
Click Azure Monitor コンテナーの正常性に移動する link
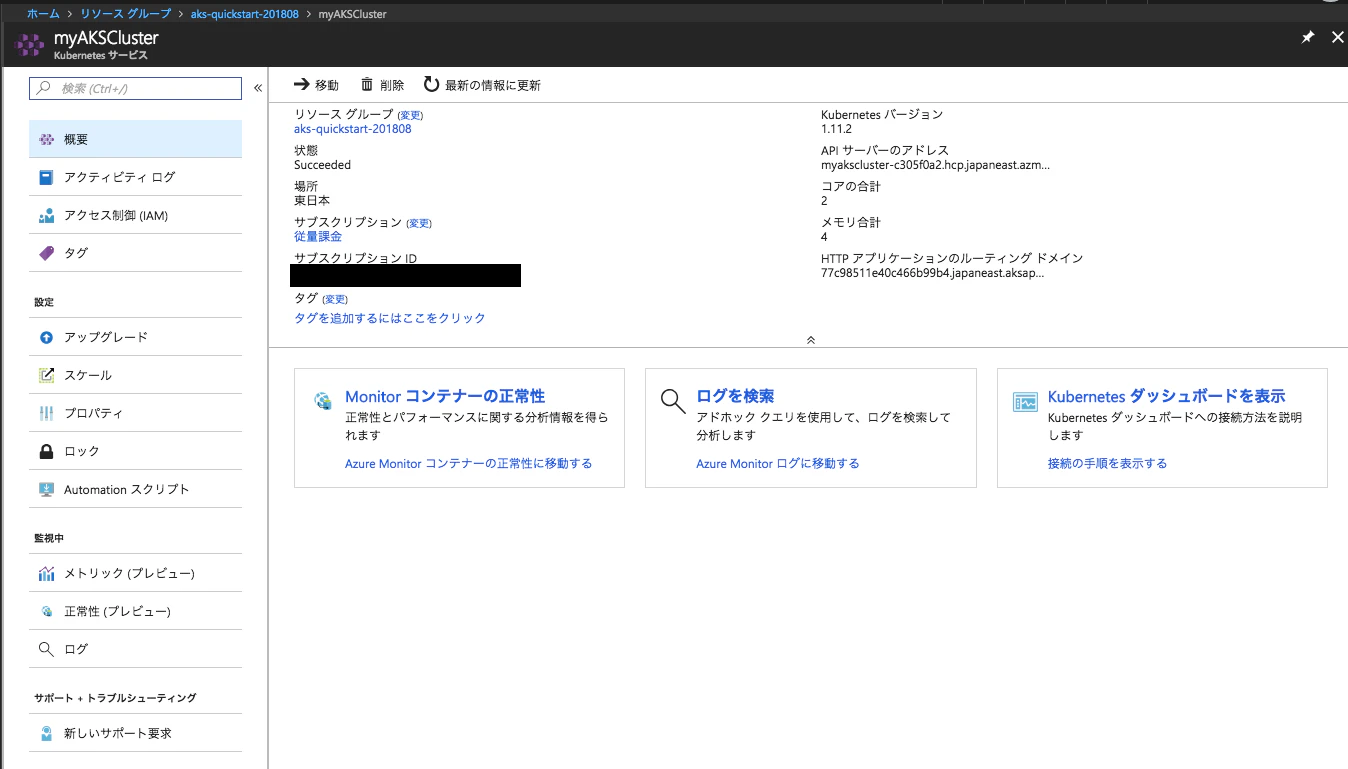click(x=468, y=463)
